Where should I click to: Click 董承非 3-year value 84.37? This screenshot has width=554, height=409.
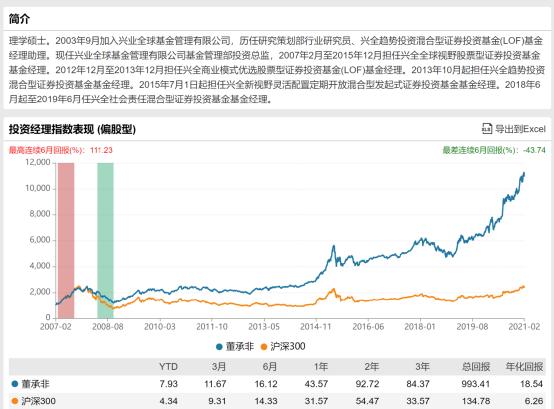[x=418, y=384]
